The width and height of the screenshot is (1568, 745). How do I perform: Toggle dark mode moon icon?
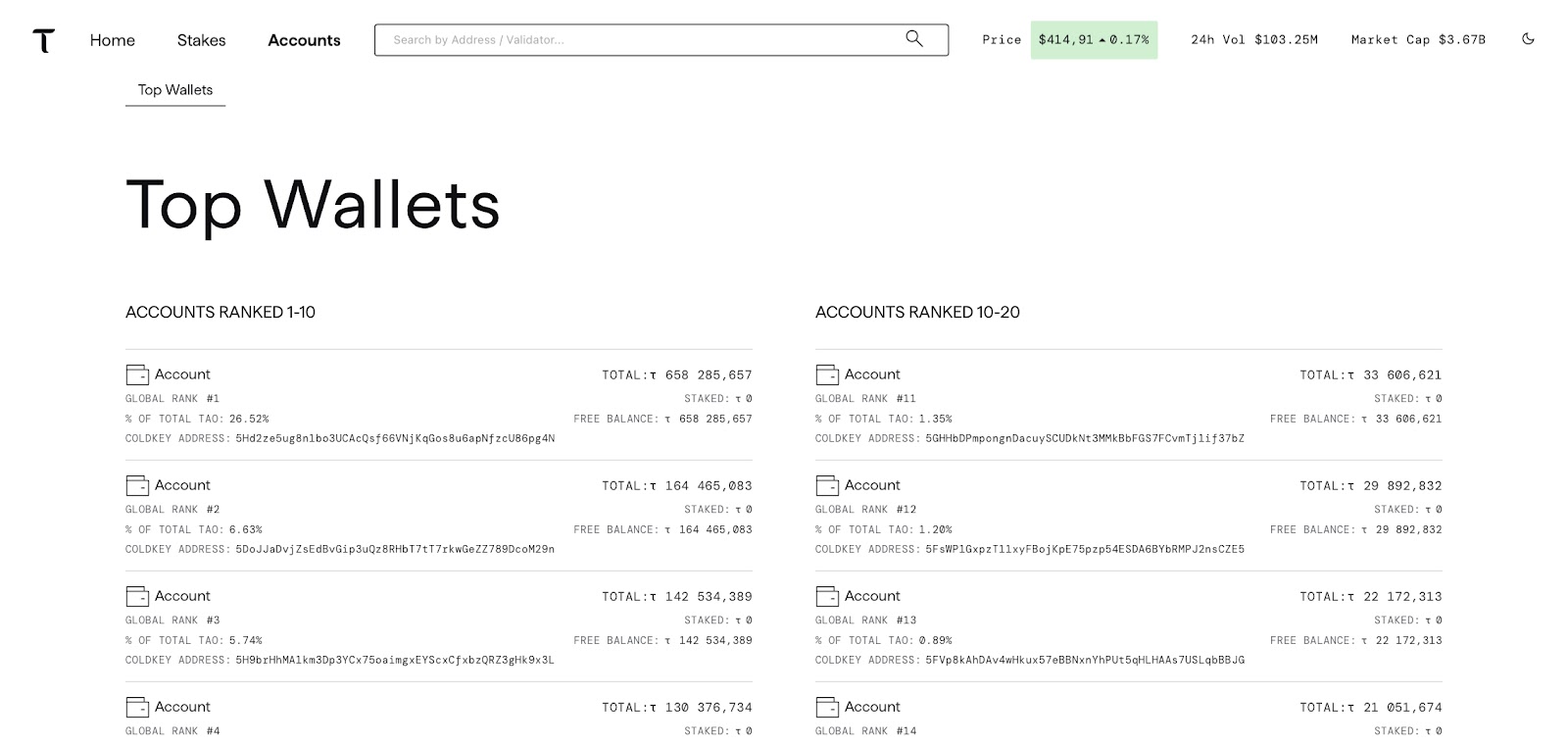[1528, 39]
